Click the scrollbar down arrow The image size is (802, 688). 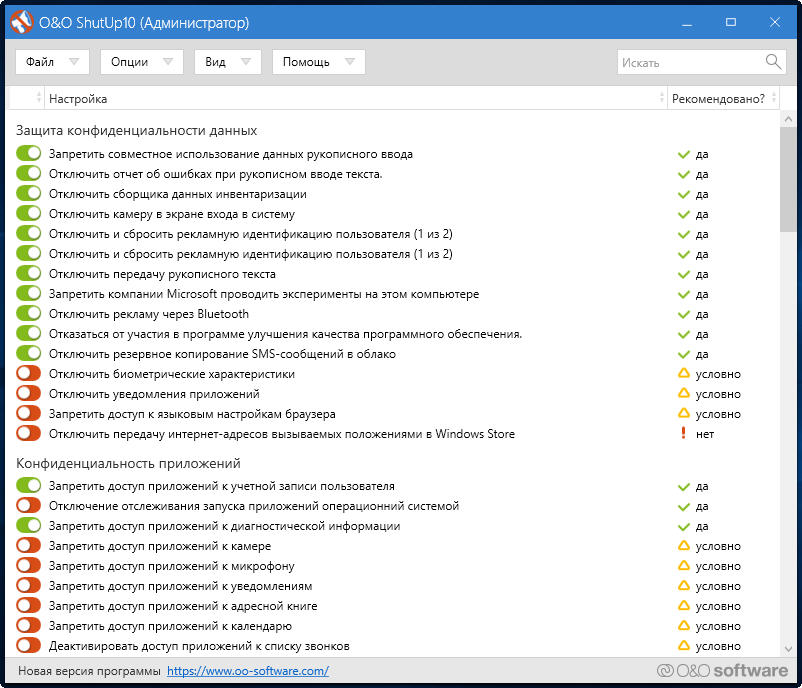click(788, 649)
